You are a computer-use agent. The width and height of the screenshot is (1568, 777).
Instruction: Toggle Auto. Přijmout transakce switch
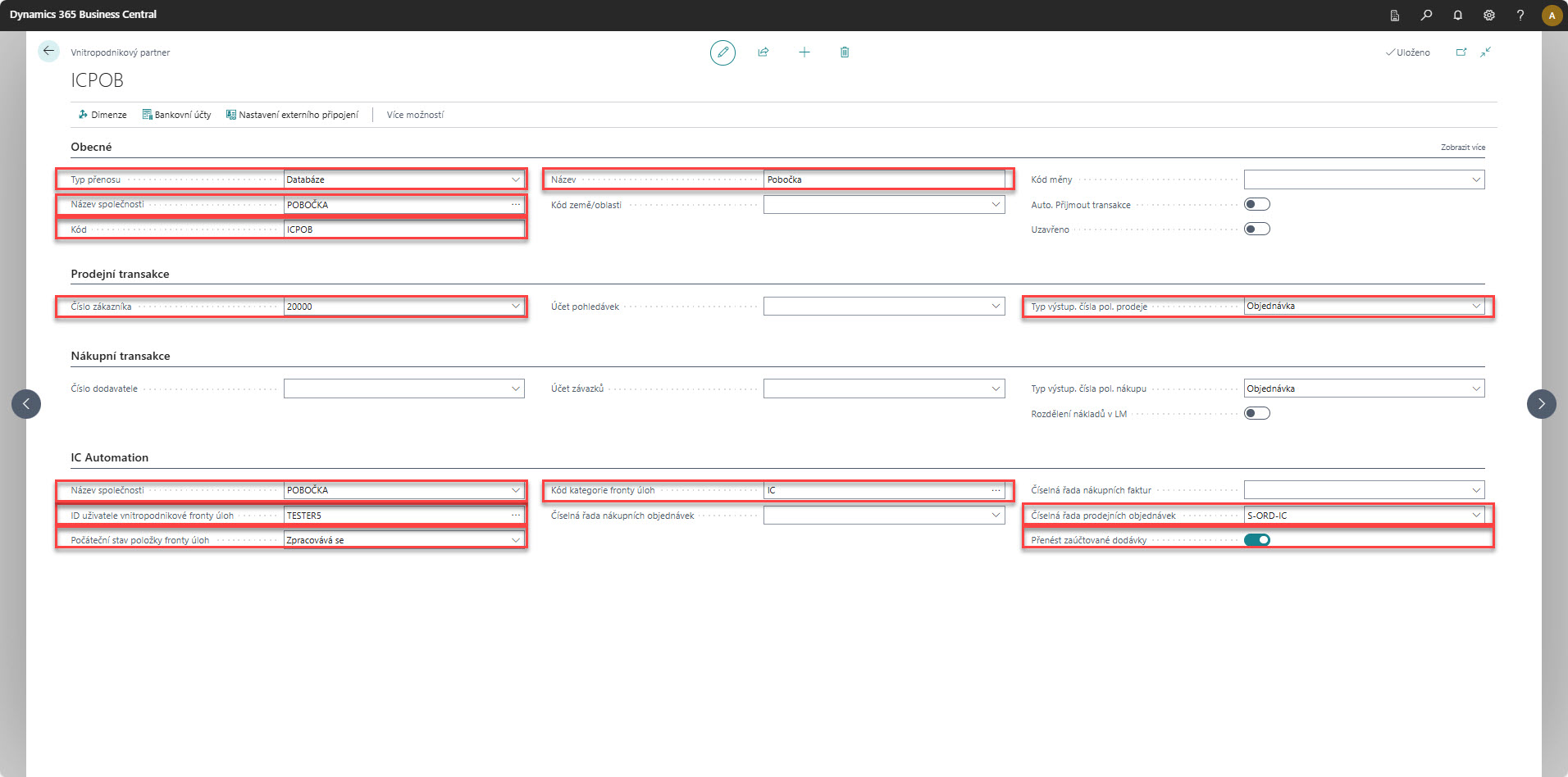1257,204
